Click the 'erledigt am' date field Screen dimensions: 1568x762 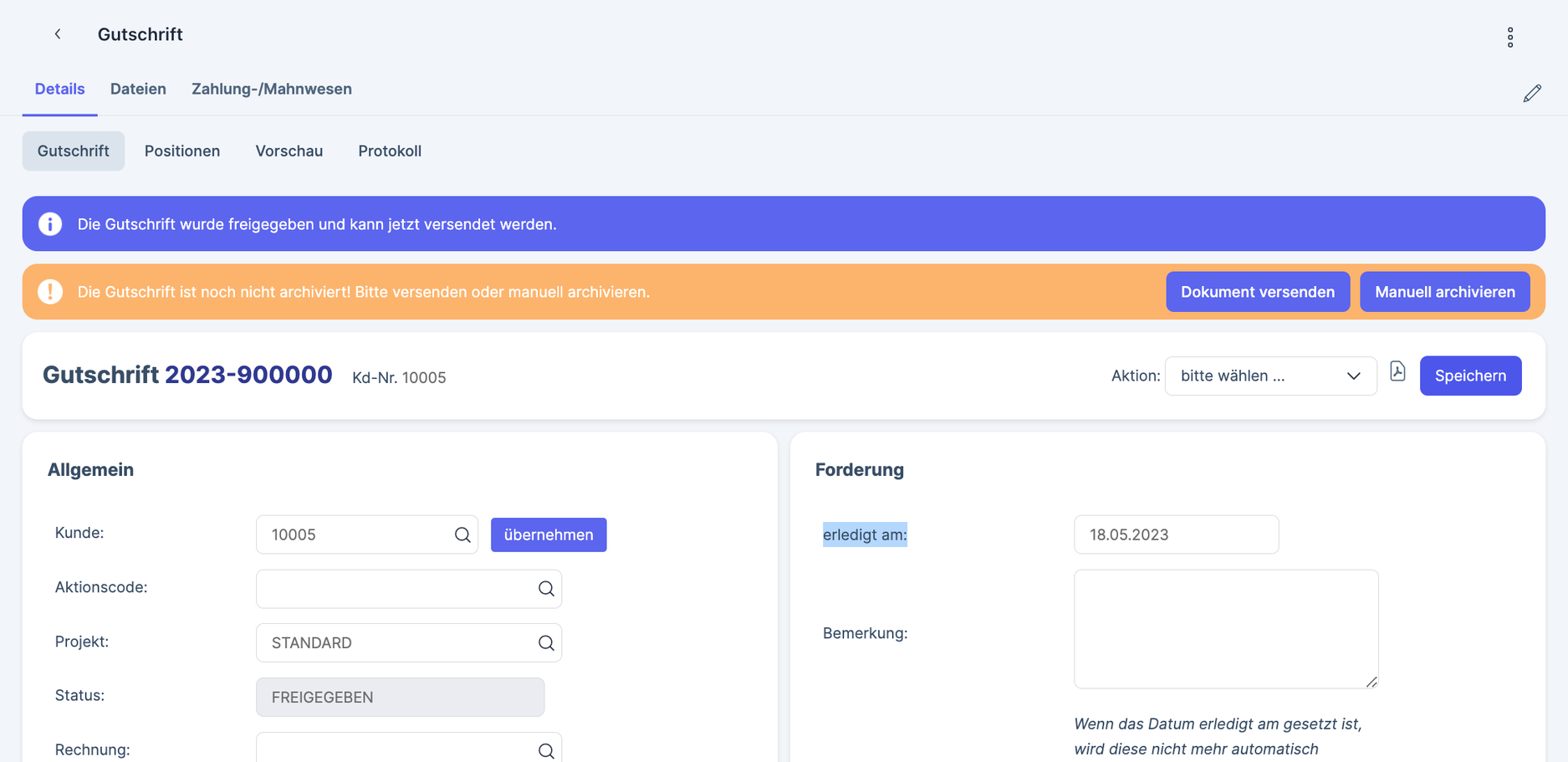[x=1175, y=535]
